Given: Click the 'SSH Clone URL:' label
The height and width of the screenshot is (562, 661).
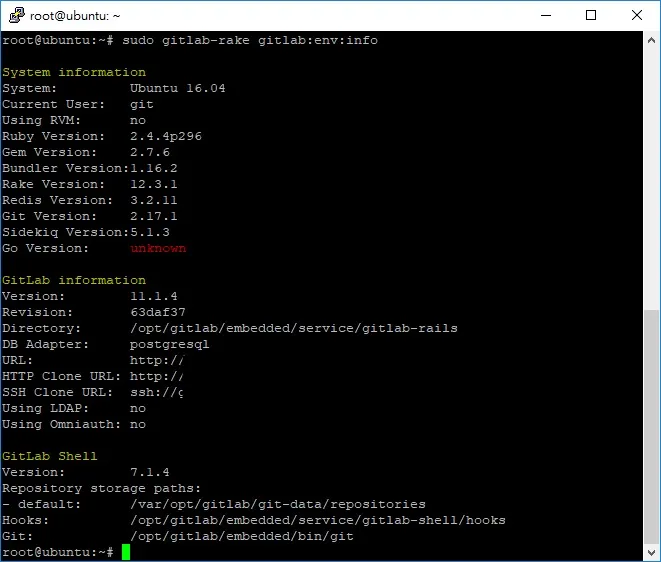Looking at the screenshot, I should point(58,393).
